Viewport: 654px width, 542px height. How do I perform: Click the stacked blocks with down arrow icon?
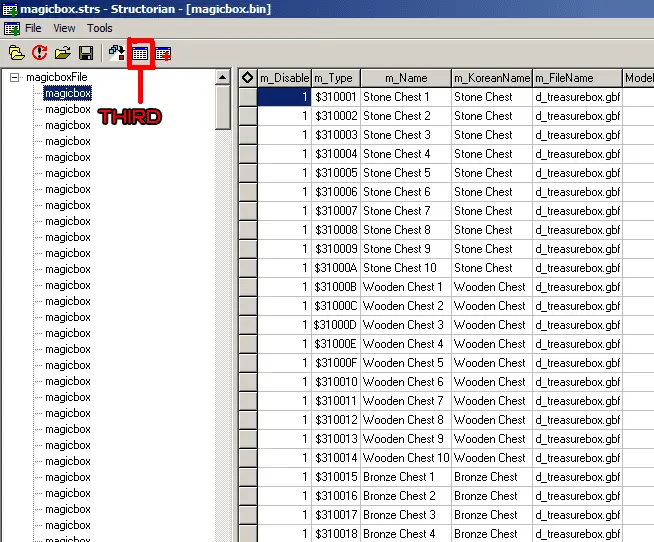pos(116,53)
